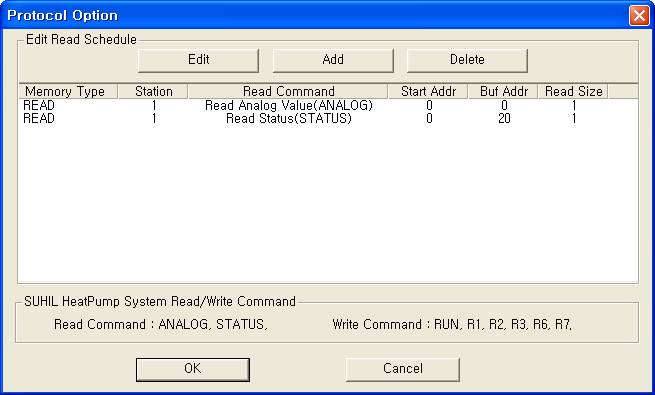Click the Delete button
The image size is (655, 395).
[x=467, y=60]
